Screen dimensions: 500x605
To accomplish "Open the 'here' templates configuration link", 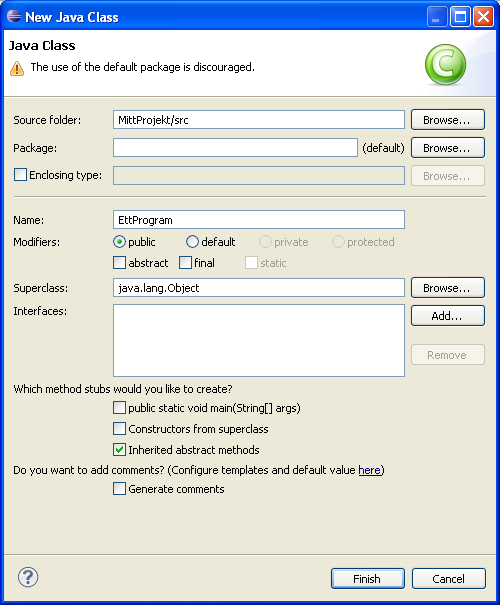I will (369, 470).
